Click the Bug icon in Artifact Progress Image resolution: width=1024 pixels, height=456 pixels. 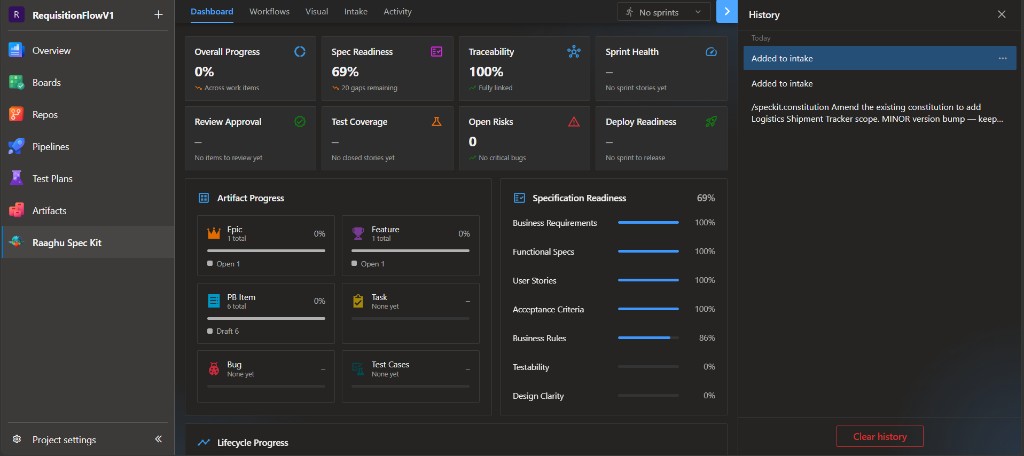(214, 369)
